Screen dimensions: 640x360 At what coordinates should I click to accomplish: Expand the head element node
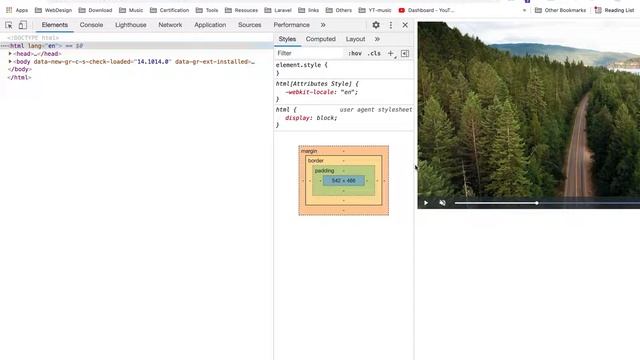pyautogui.click(x=10, y=53)
